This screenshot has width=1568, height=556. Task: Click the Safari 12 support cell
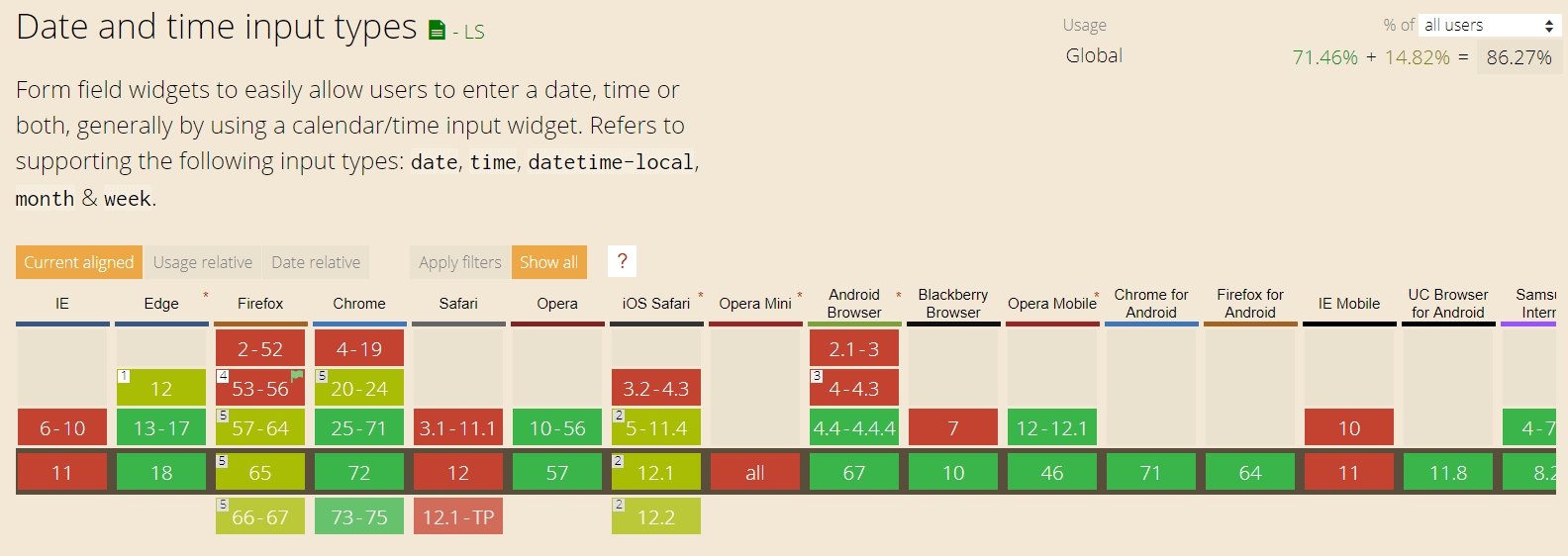pos(458,473)
